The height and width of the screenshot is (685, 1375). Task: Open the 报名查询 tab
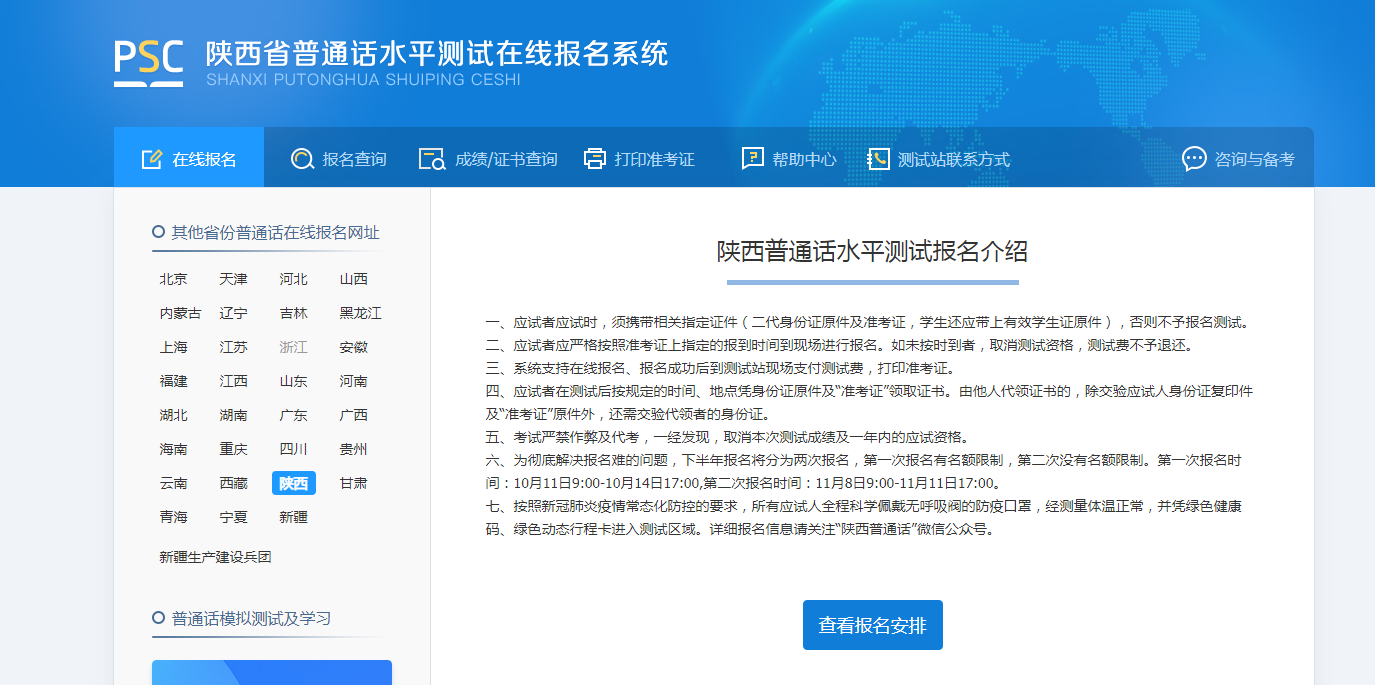pos(353,159)
